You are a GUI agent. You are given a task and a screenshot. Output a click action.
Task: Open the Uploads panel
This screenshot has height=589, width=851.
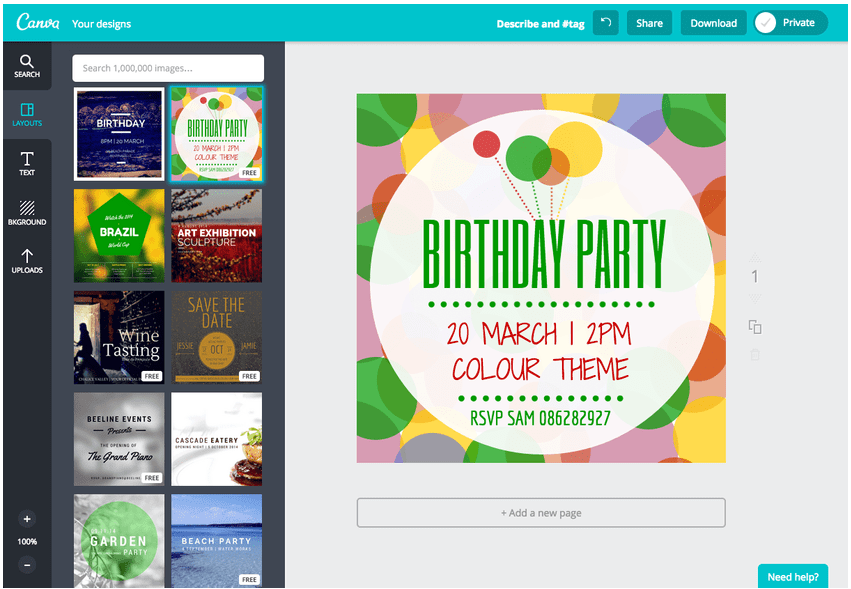27,261
